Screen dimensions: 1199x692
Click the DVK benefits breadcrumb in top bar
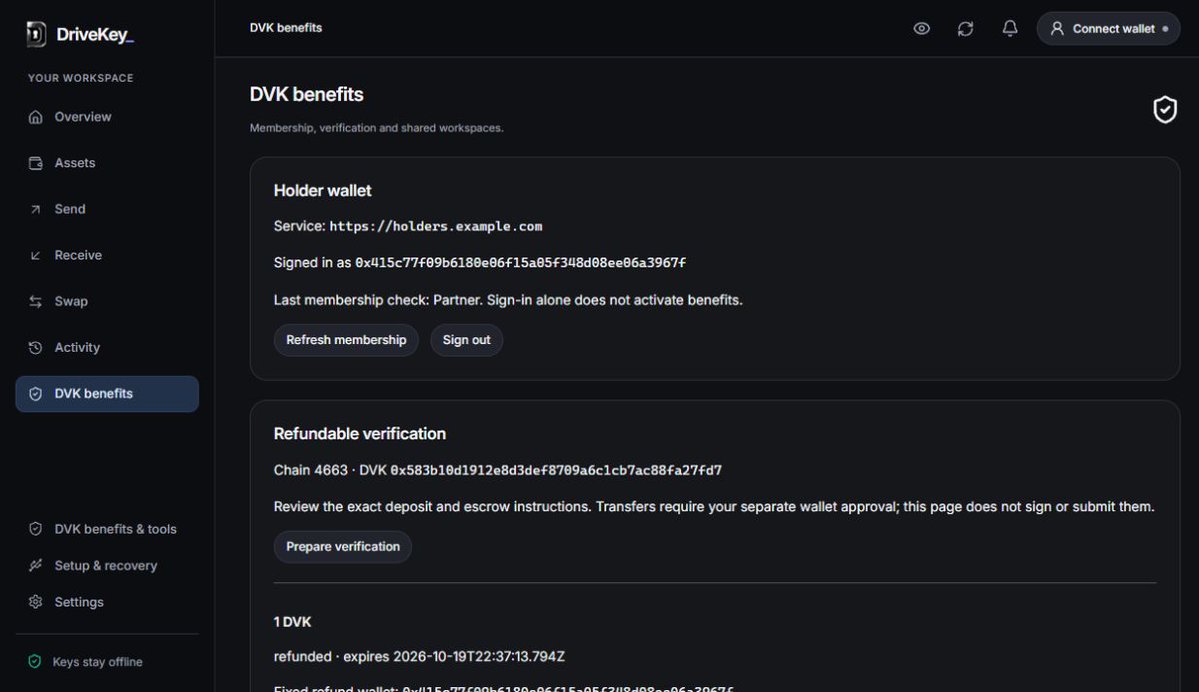286,28
